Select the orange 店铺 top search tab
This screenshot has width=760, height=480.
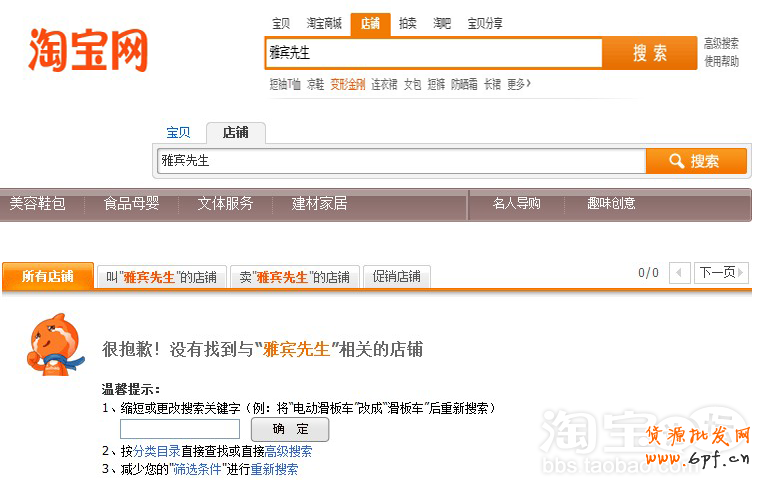[370, 24]
